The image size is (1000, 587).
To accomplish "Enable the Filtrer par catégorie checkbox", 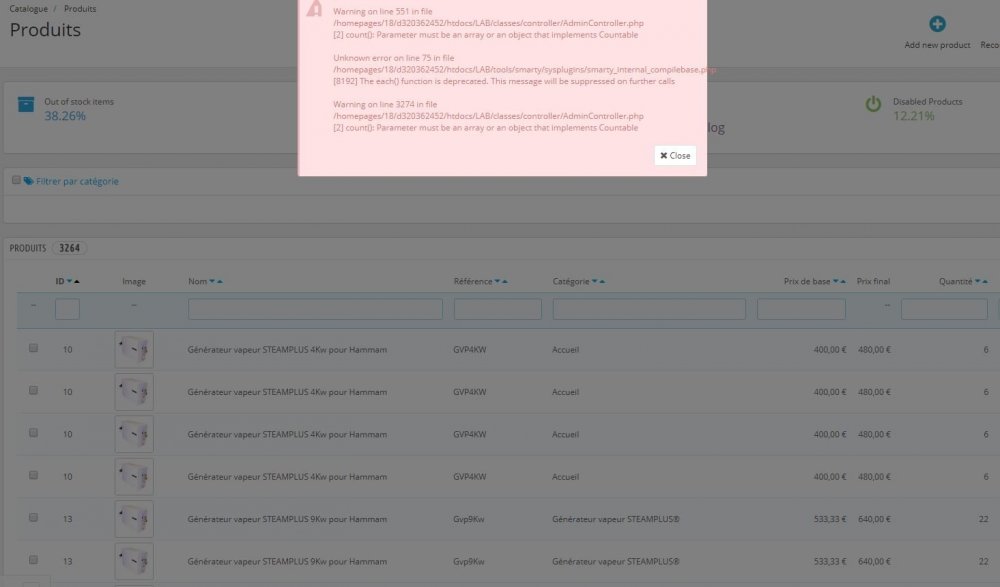I will click(x=17, y=180).
